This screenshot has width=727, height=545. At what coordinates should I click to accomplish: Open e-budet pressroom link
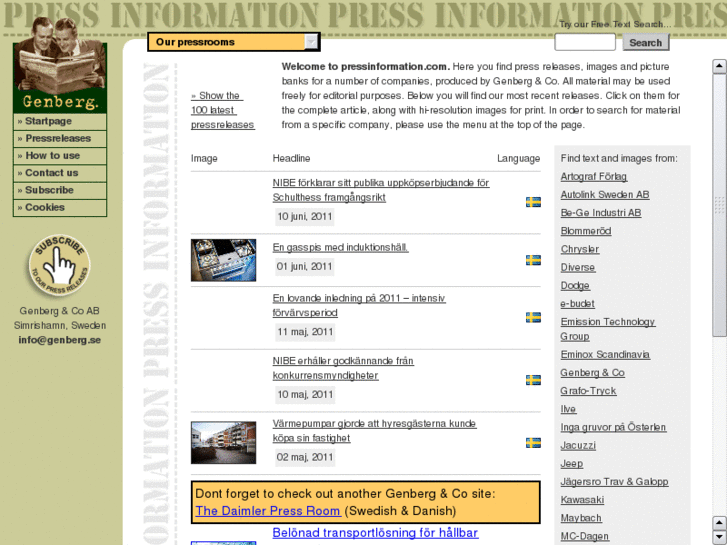pyautogui.click(x=578, y=303)
